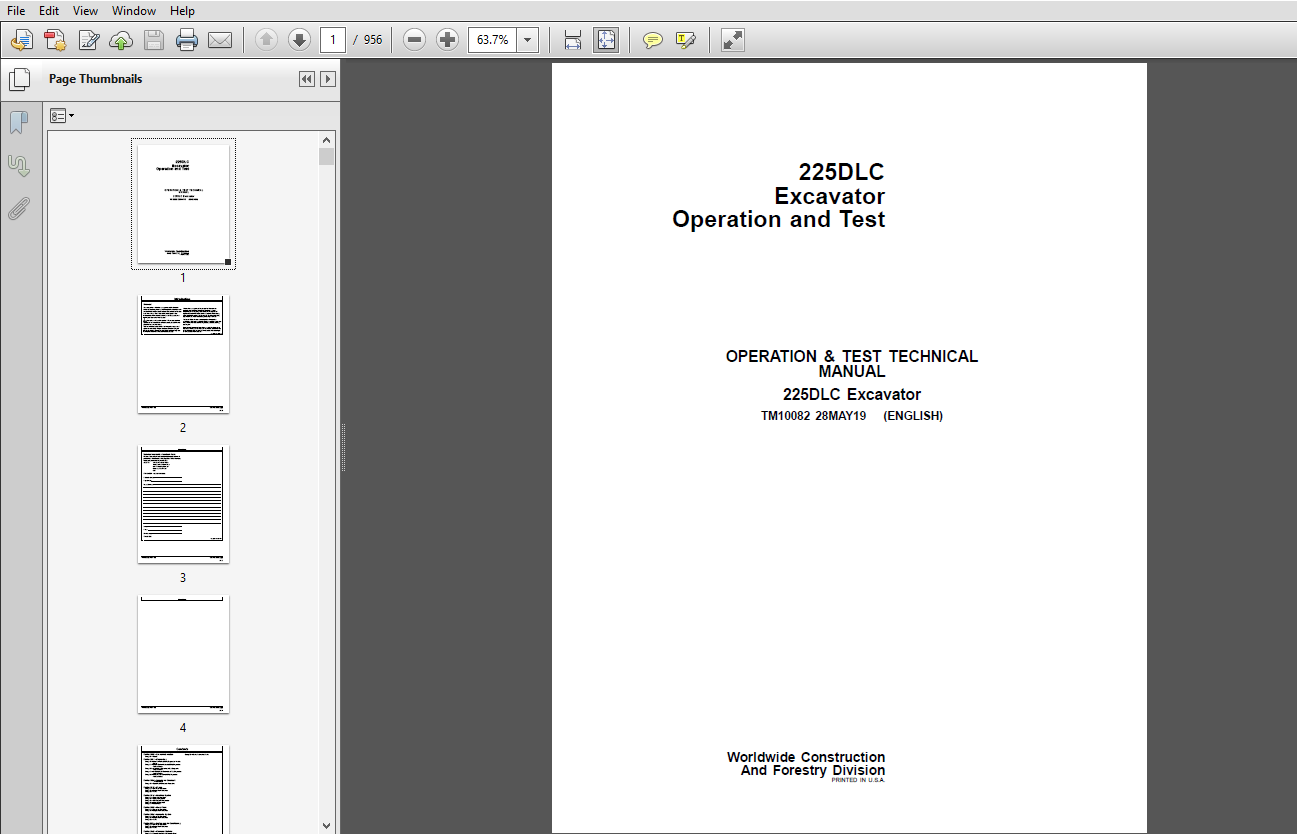The width and height of the screenshot is (1297, 834).
Task: Zoom out with the minus button
Action: (x=415, y=40)
